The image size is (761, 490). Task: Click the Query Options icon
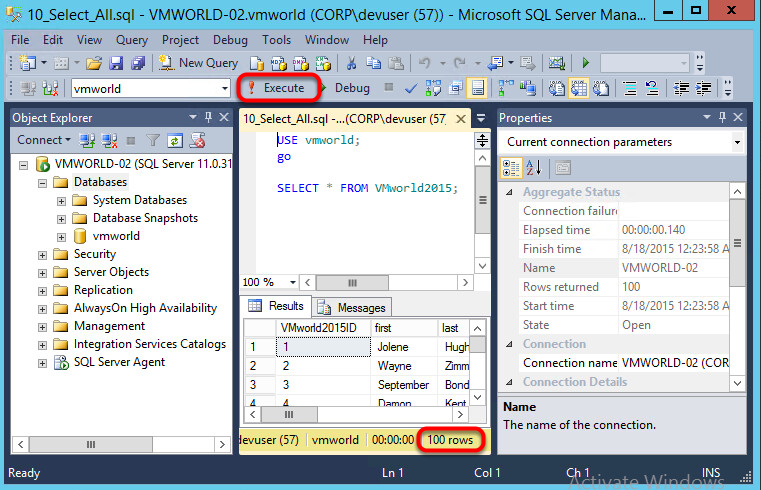click(456, 88)
